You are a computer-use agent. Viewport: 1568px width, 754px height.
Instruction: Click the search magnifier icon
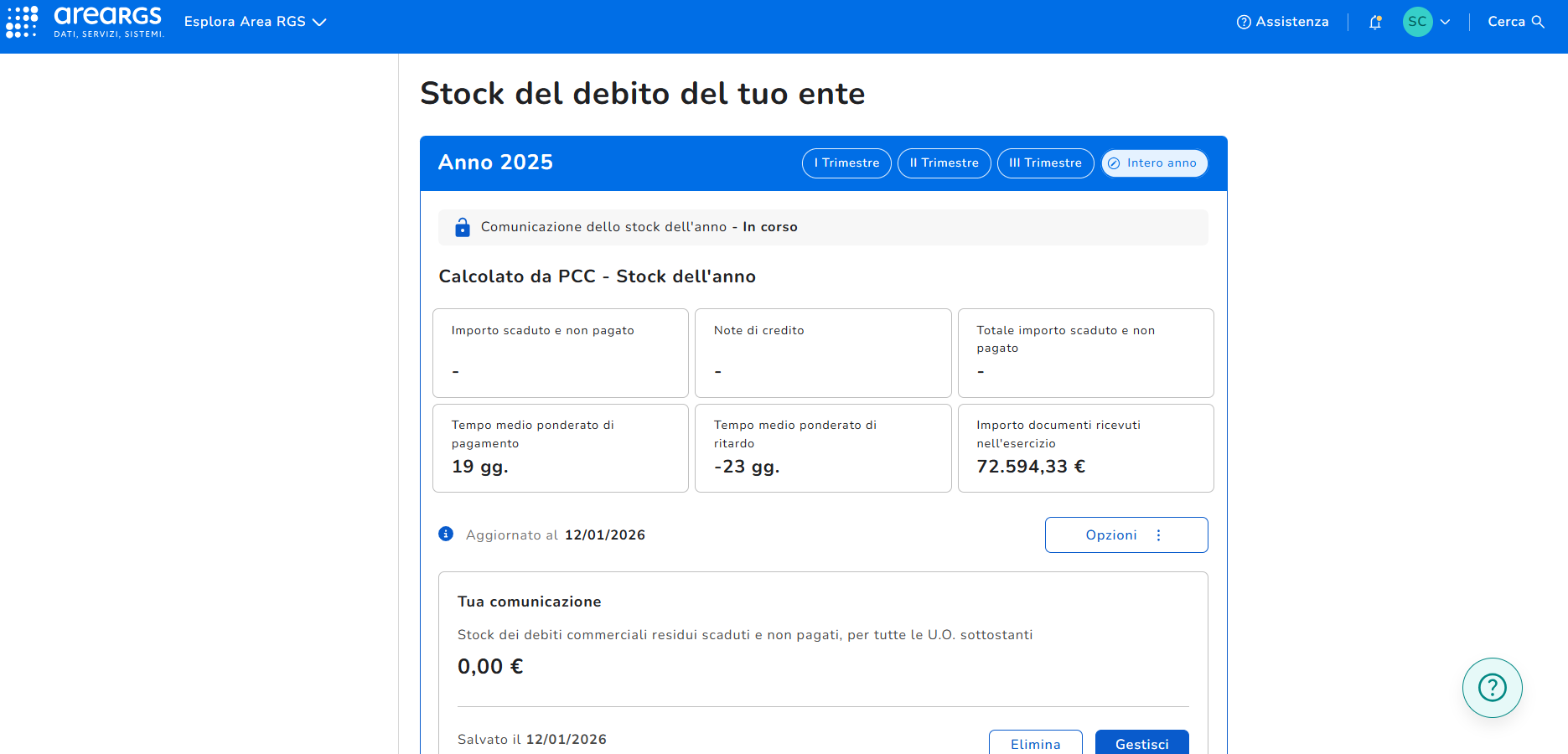[1538, 22]
